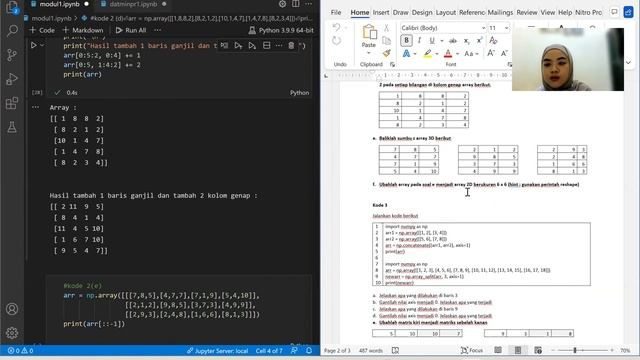Open the Testing flask view
Viewport: 640px width, 360px height.
pos(12,127)
